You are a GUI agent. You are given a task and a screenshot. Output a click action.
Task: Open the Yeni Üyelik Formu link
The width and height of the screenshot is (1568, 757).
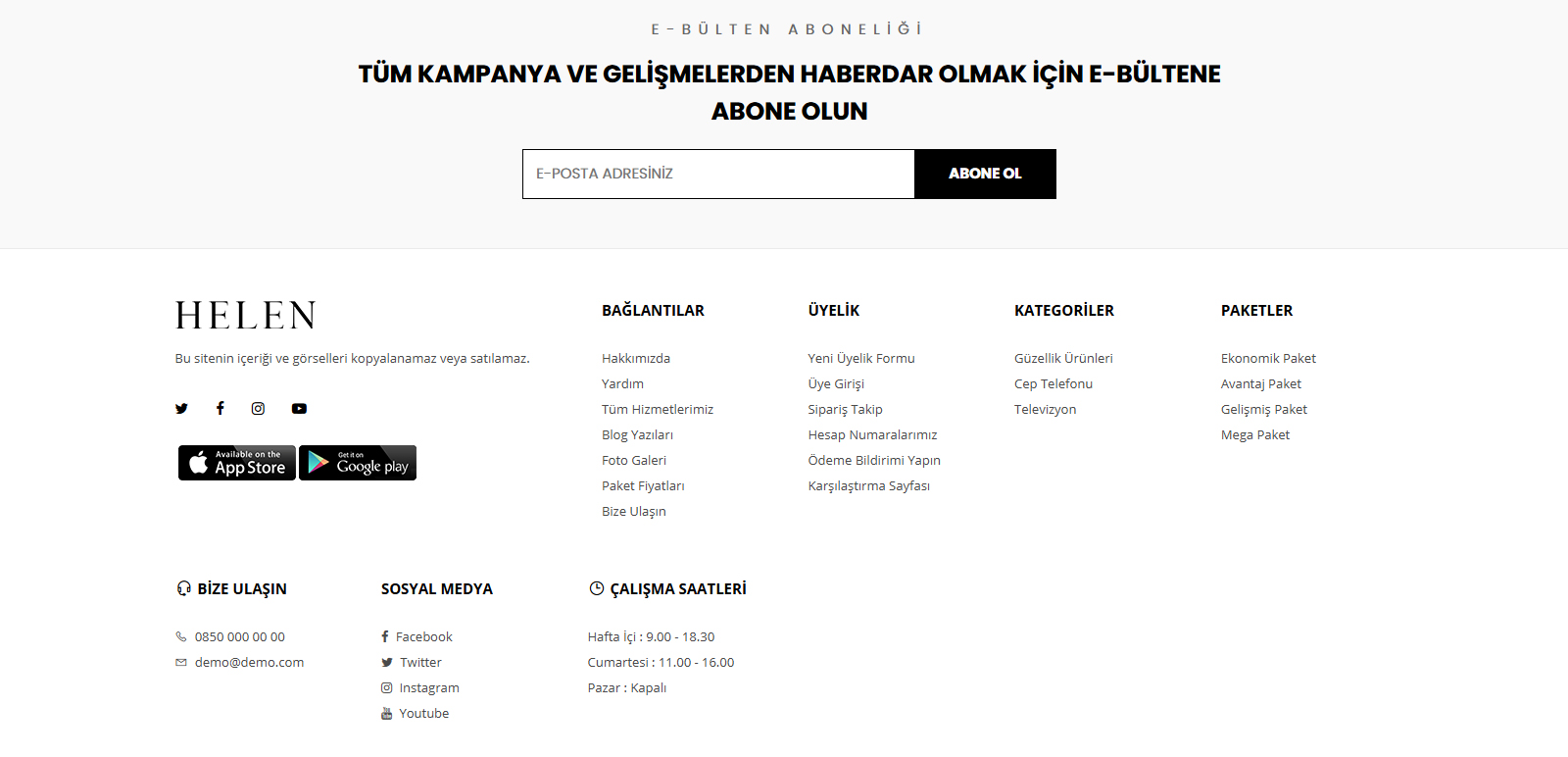pyautogui.click(x=861, y=359)
